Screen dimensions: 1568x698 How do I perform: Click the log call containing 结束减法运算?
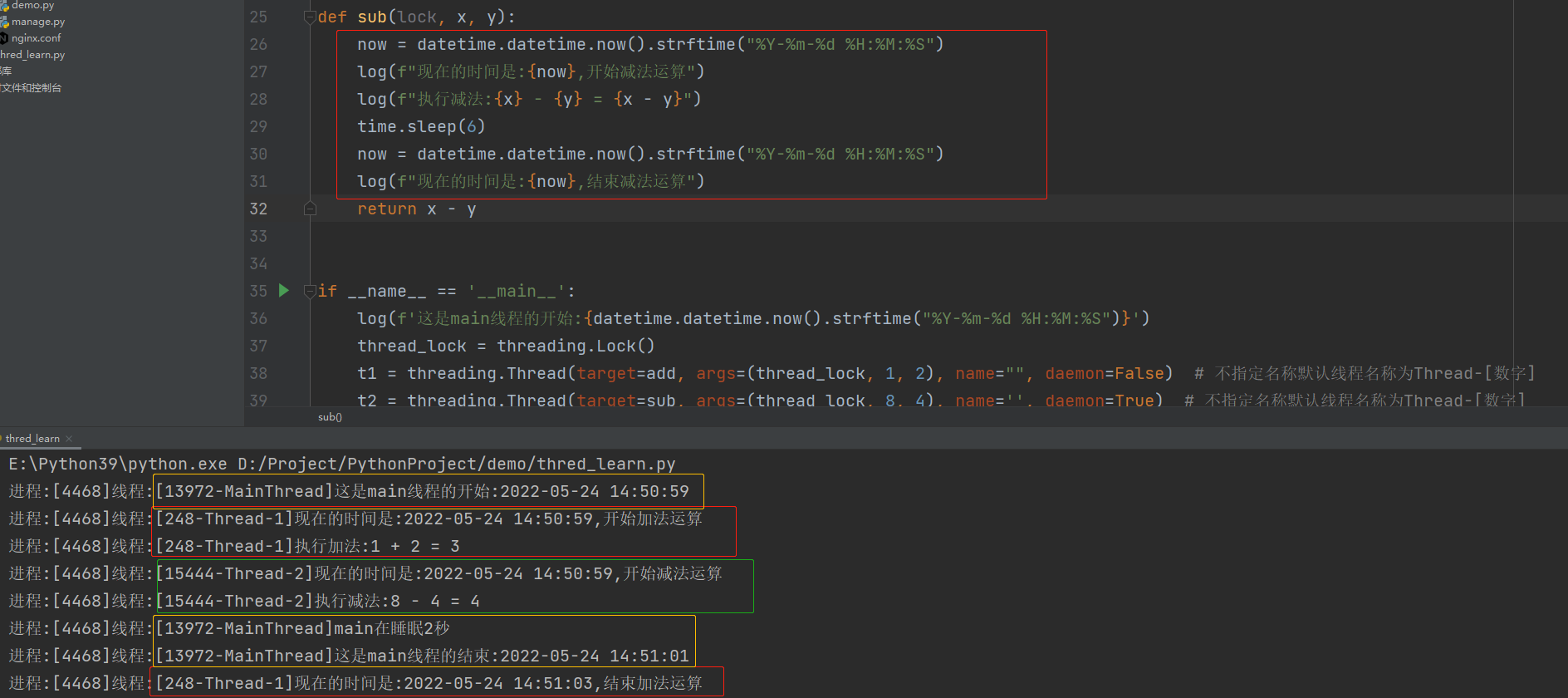coord(531,181)
